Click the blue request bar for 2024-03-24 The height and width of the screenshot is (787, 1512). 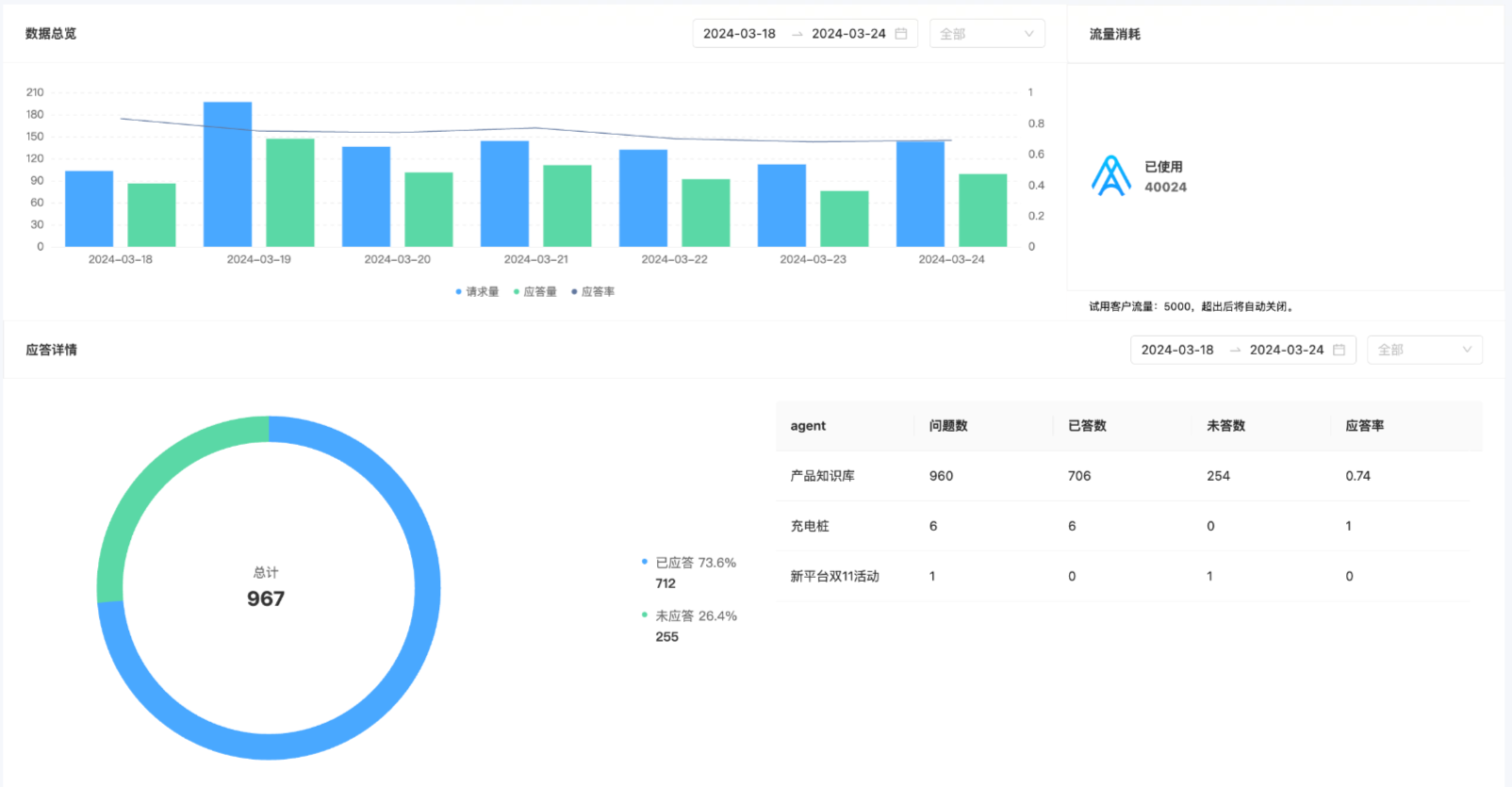[x=920, y=194]
